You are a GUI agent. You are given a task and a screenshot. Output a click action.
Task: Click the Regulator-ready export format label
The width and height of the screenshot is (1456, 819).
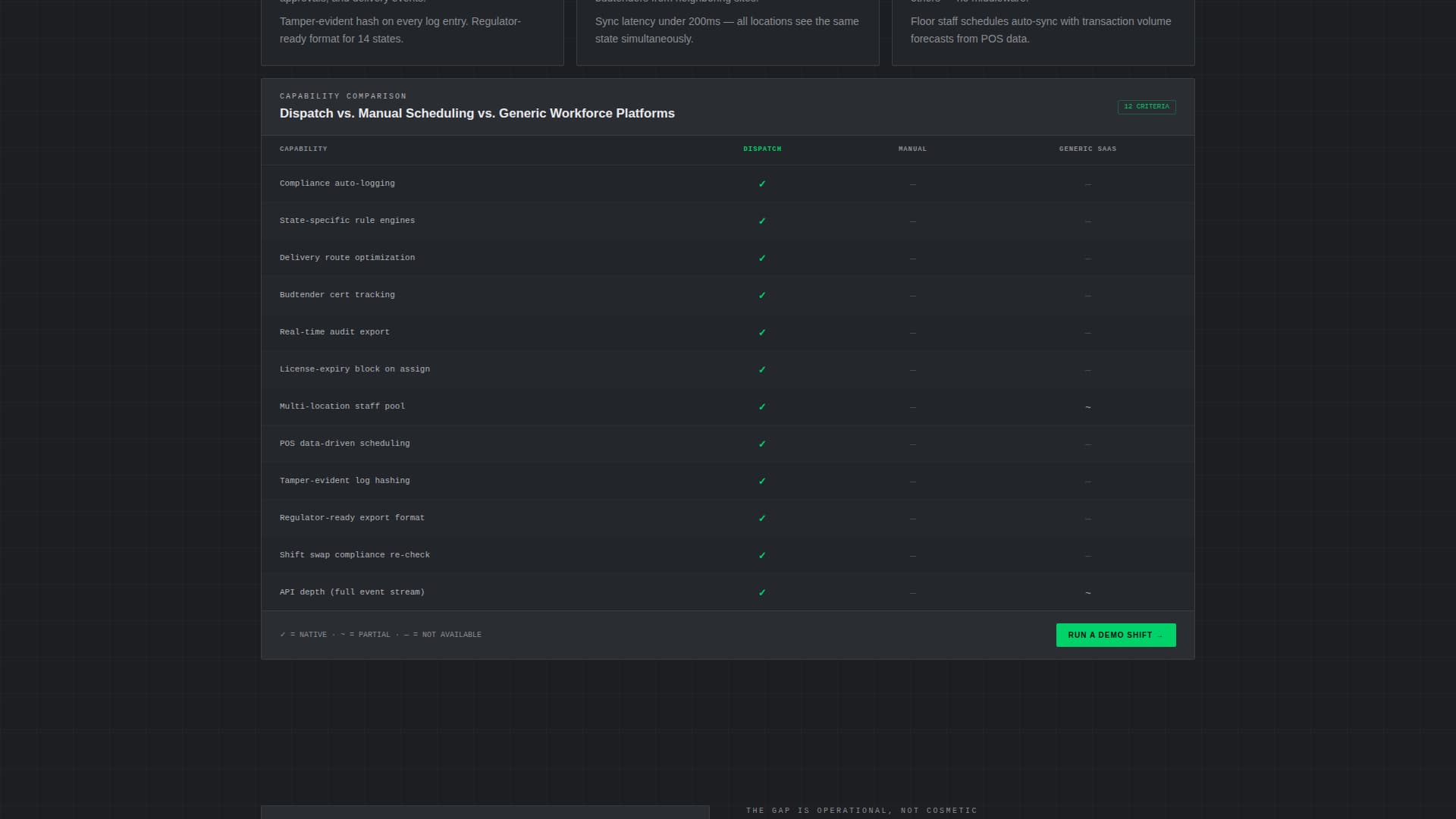[353, 518]
